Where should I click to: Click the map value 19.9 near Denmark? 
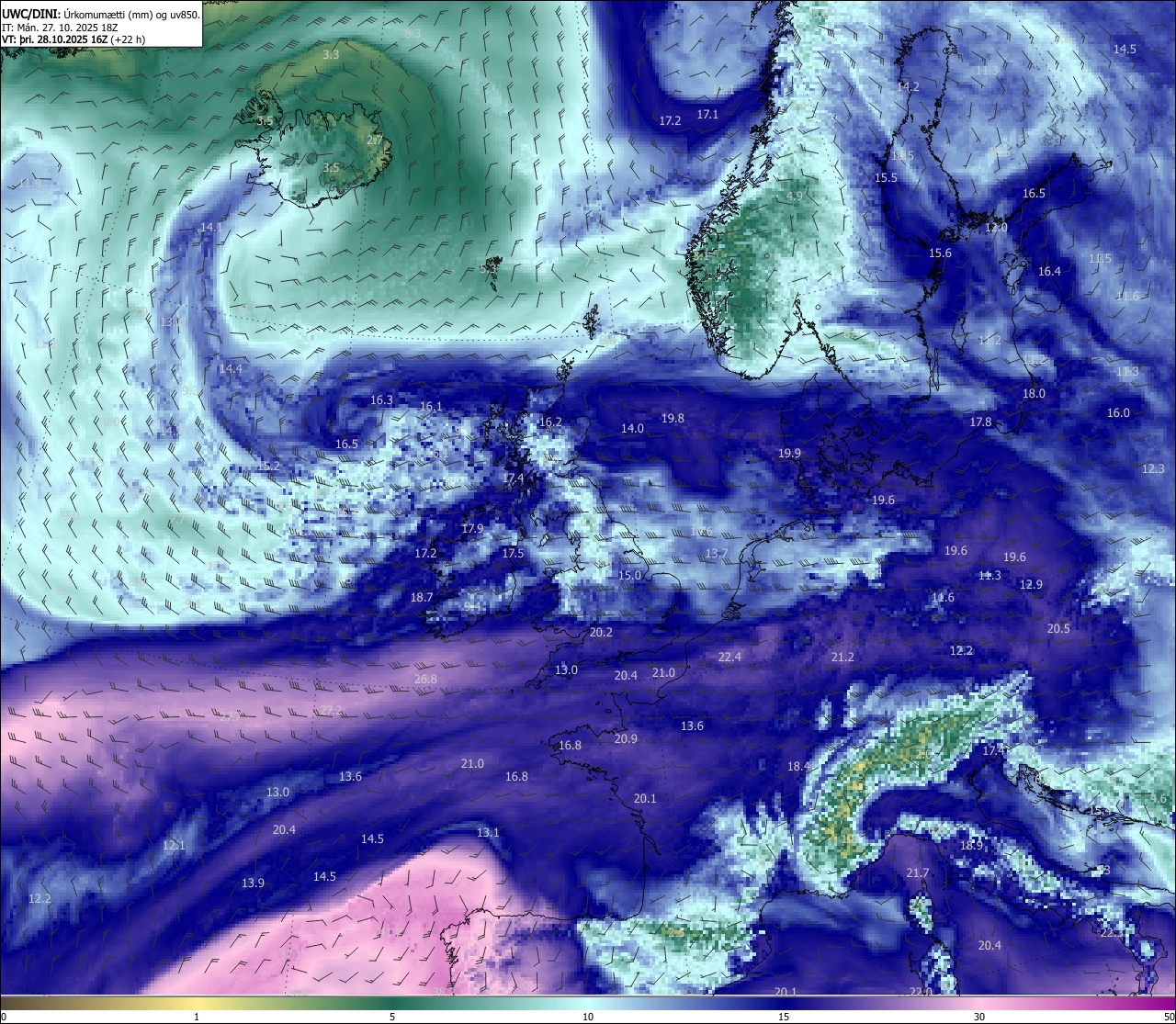pyautogui.click(x=789, y=454)
